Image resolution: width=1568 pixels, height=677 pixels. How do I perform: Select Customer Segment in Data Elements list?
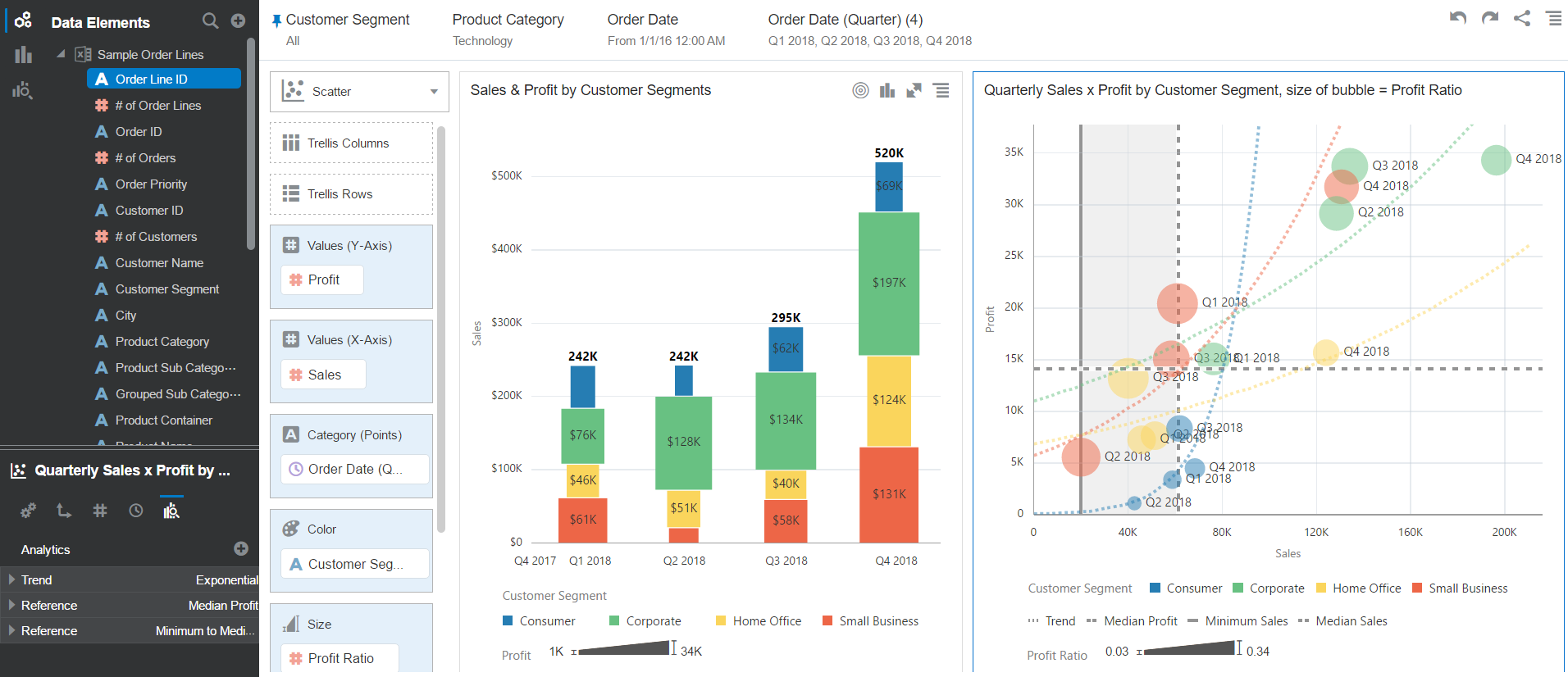pos(166,289)
